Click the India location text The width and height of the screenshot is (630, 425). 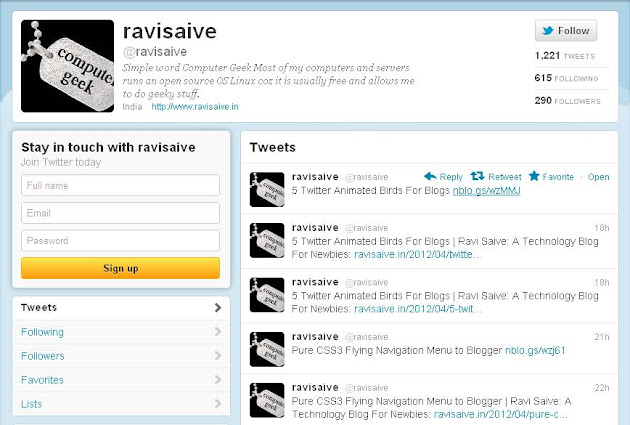[132, 107]
